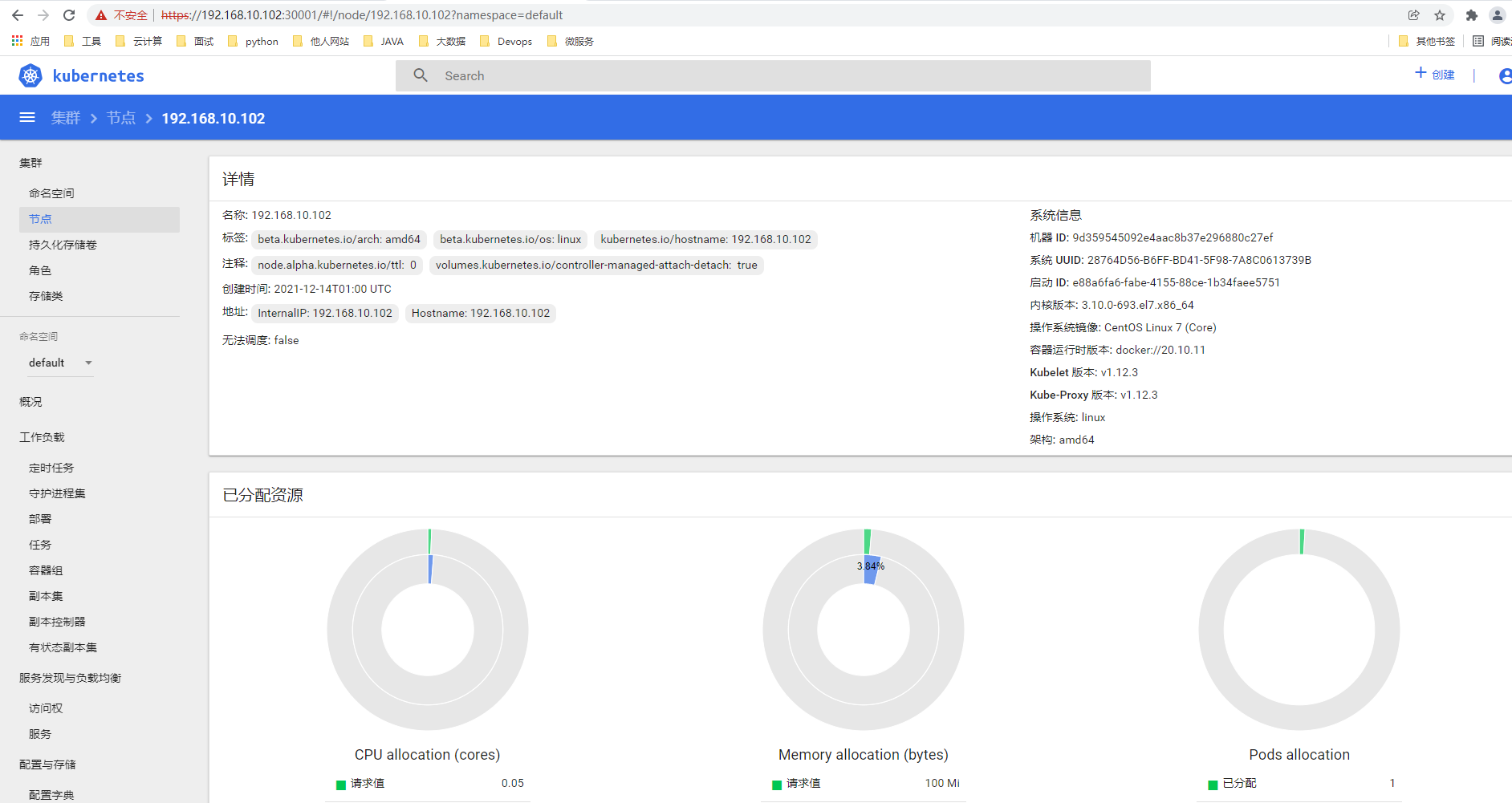Screen dimensions: 1512x803
Task: Open 服务发现与负载均衡 in the sidebar
Action: pos(70,678)
